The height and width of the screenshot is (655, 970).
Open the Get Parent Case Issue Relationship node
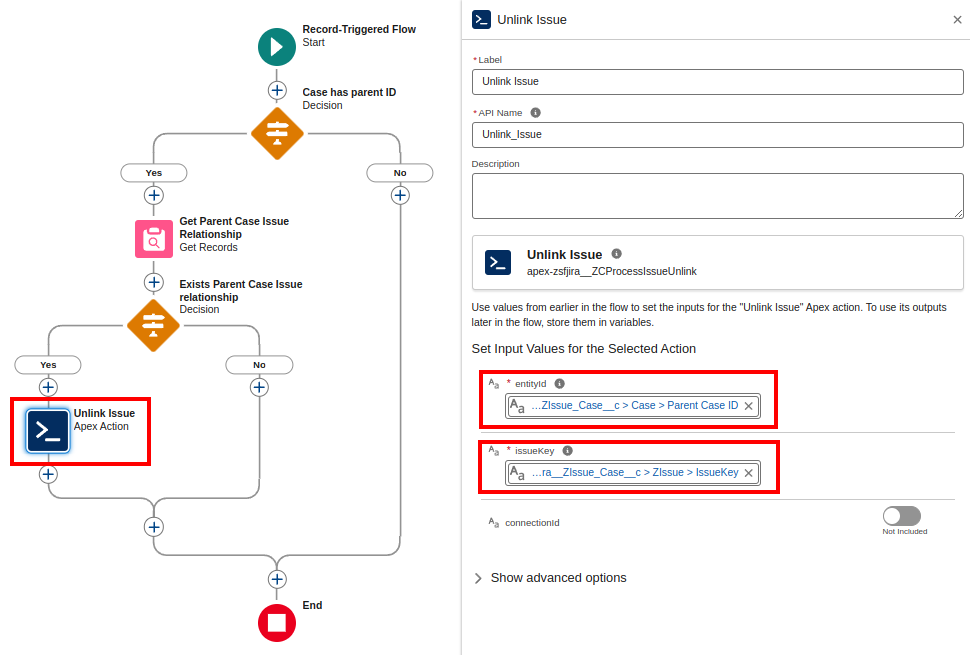coord(154,239)
